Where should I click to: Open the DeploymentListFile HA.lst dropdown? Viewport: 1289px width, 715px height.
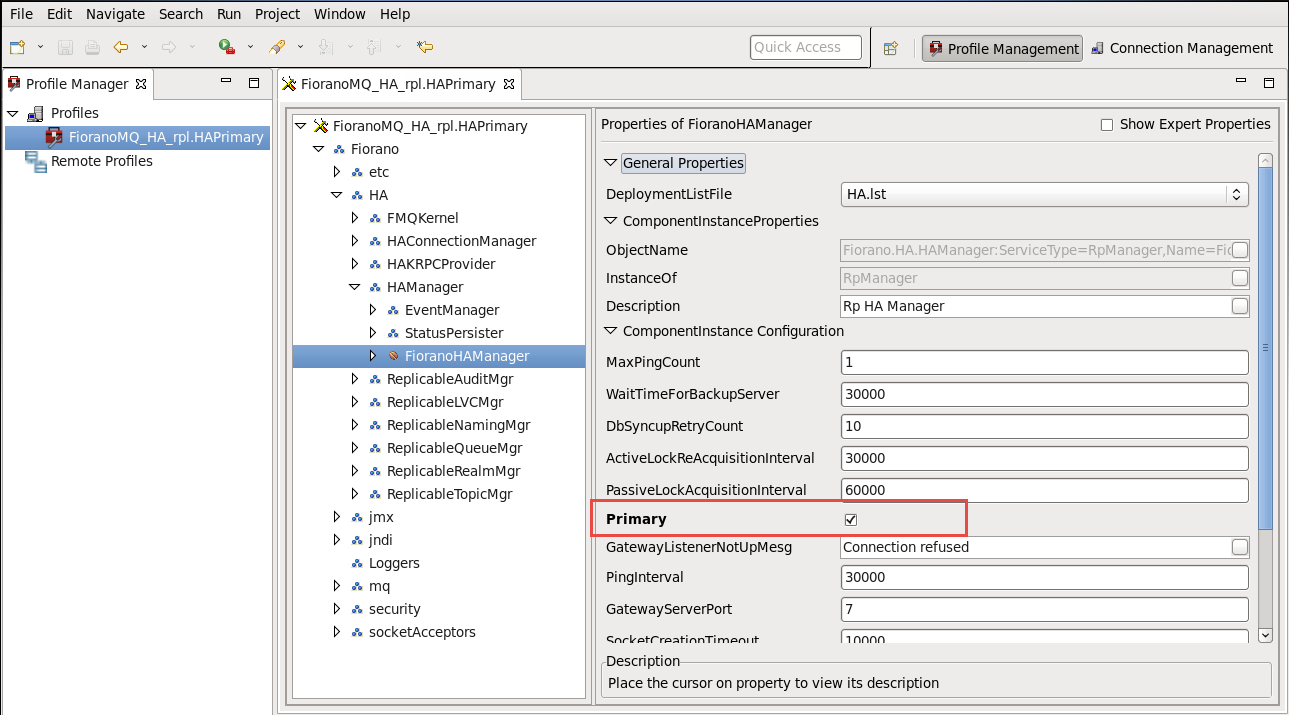pyautogui.click(x=1045, y=194)
